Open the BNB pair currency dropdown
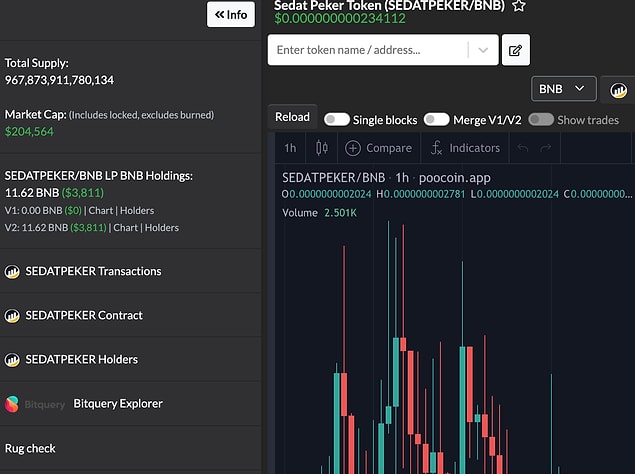The image size is (635, 474). pyautogui.click(x=563, y=89)
